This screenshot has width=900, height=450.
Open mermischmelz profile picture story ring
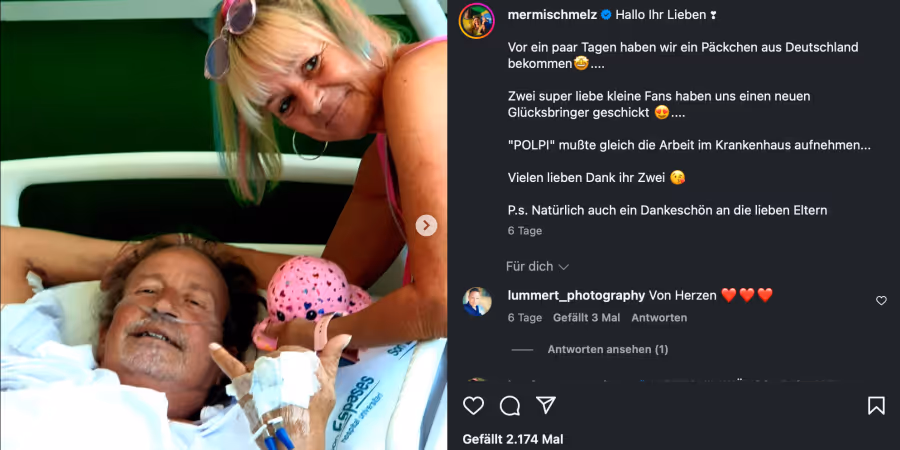(477, 21)
